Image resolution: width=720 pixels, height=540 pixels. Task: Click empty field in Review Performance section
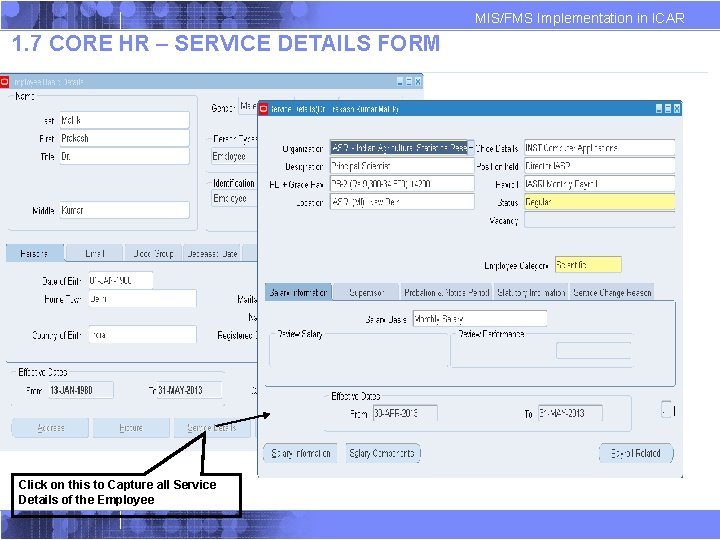593,350
